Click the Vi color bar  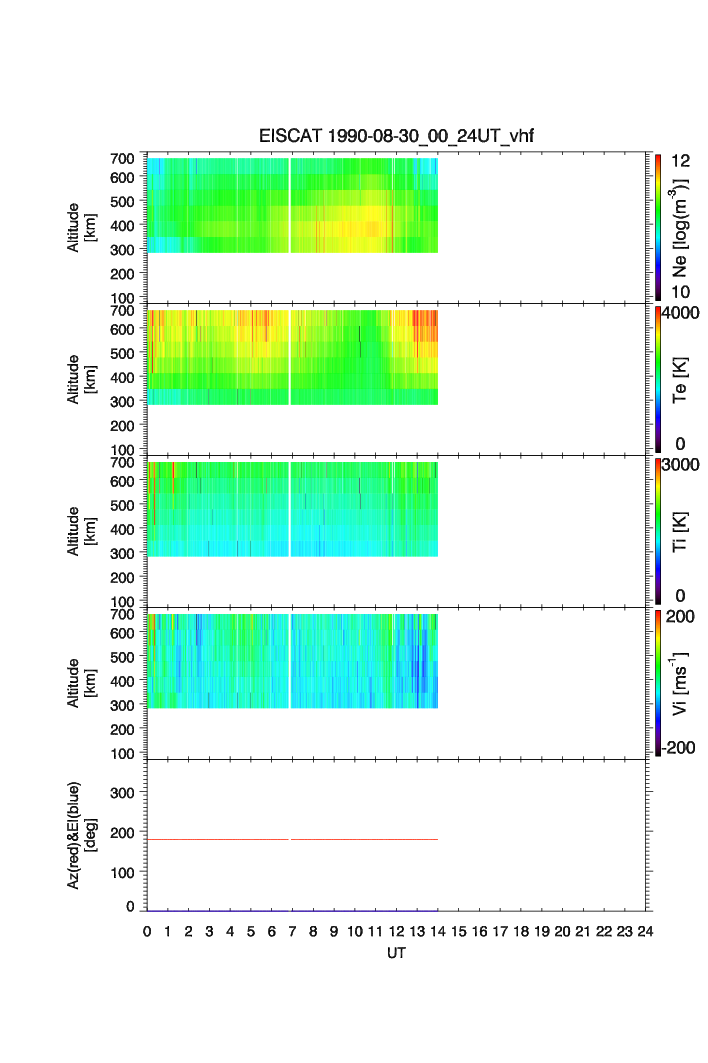(658, 683)
